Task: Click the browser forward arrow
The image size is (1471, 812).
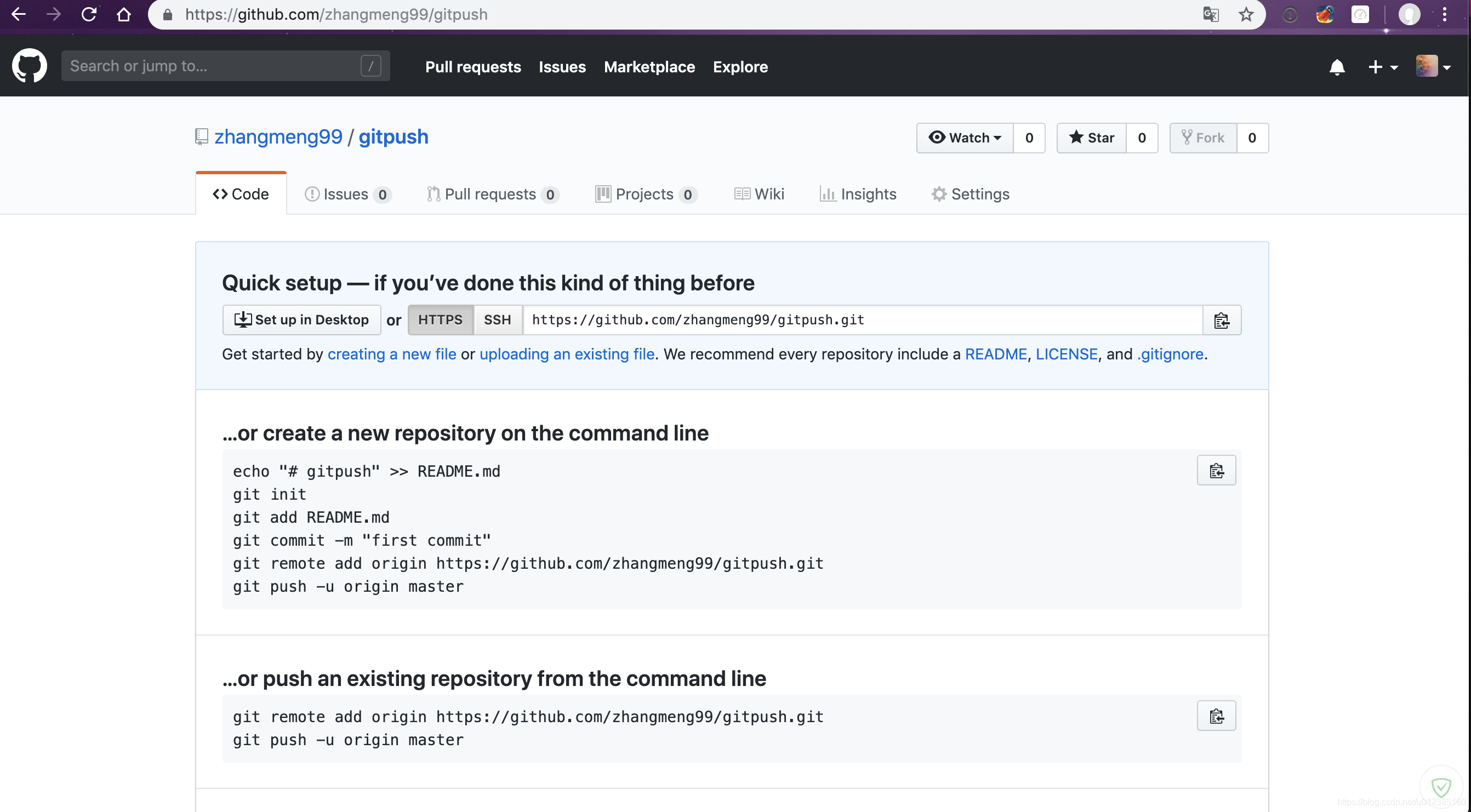Action: 54,14
